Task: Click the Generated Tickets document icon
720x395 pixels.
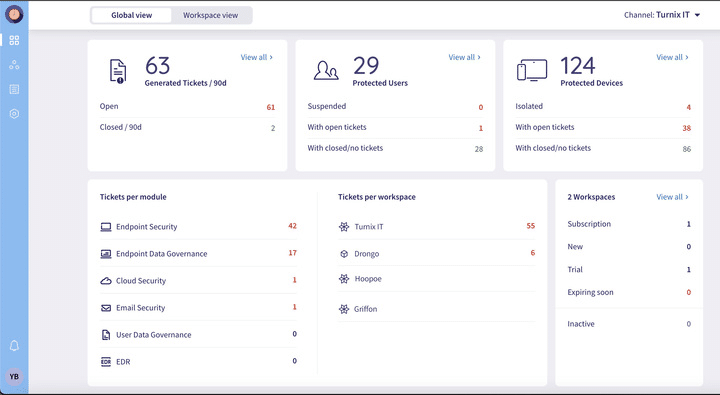Action: [118, 71]
